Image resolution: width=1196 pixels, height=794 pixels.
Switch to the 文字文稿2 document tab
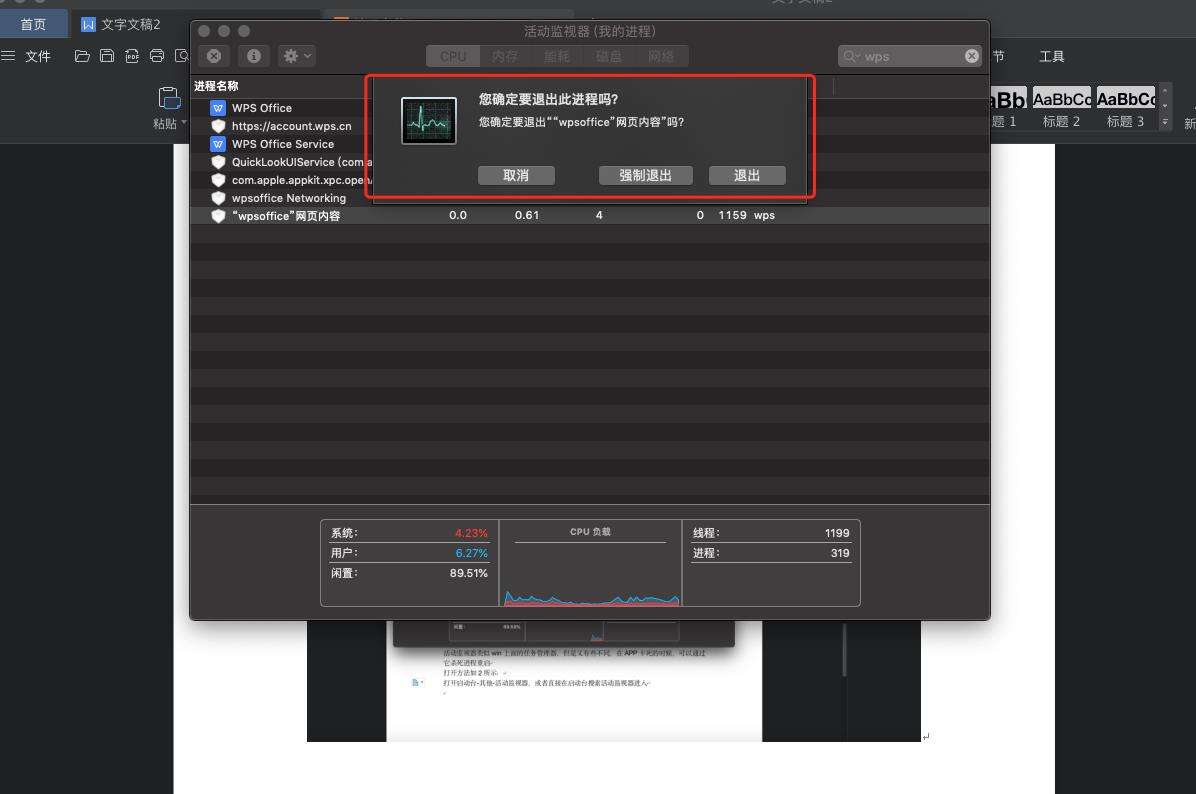[121, 24]
